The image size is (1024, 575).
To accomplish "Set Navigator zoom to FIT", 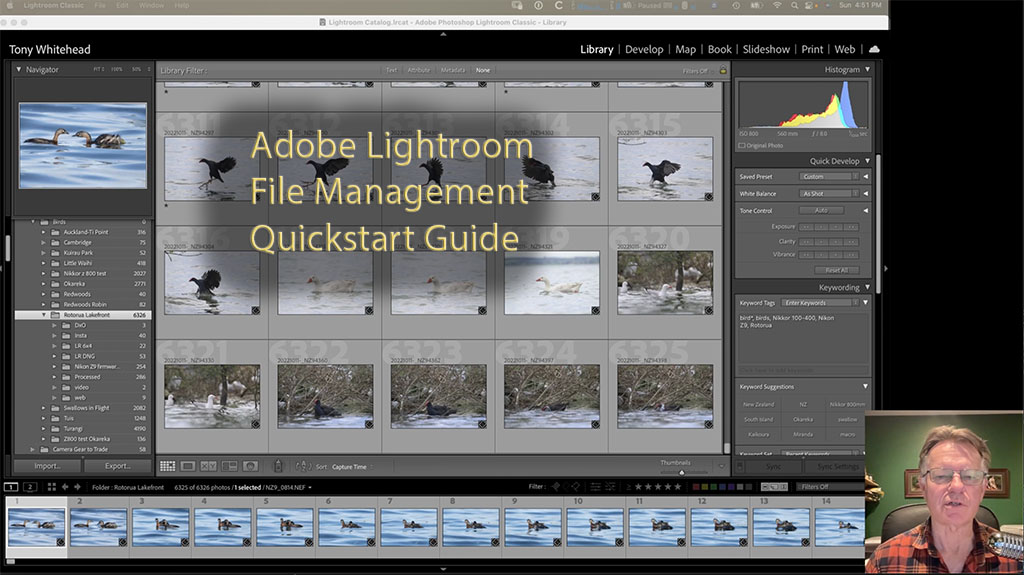I will pyautogui.click(x=97, y=69).
